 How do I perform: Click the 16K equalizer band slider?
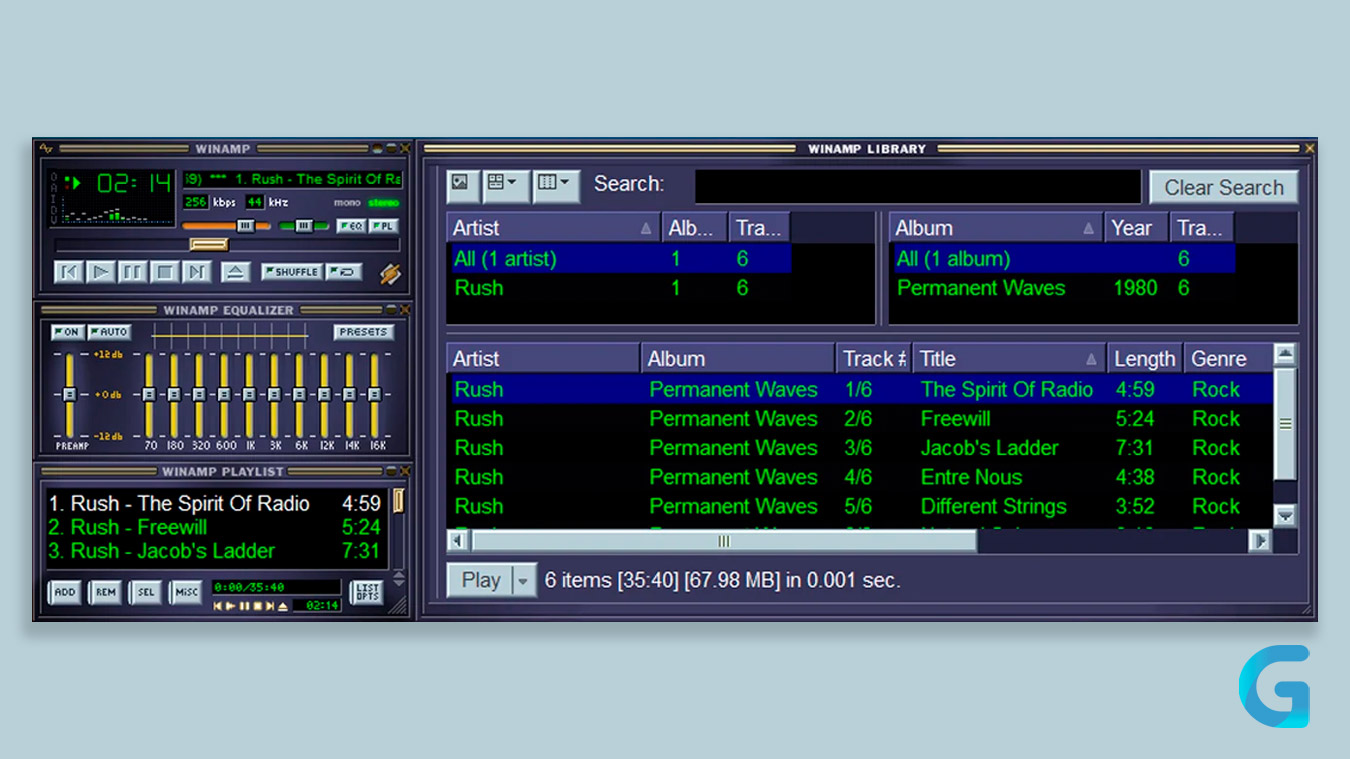pyautogui.click(x=376, y=394)
